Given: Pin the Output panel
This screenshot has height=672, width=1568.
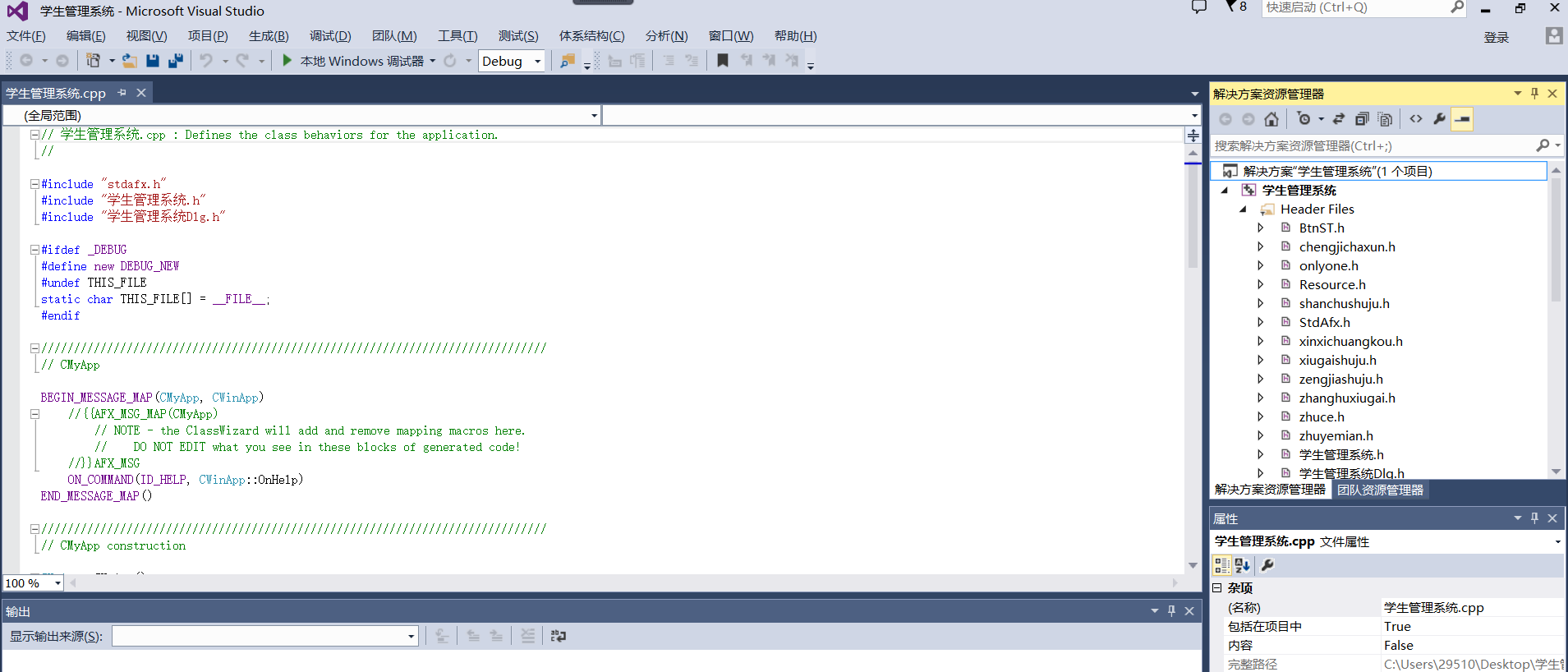Looking at the screenshot, I should point(1171,611).
